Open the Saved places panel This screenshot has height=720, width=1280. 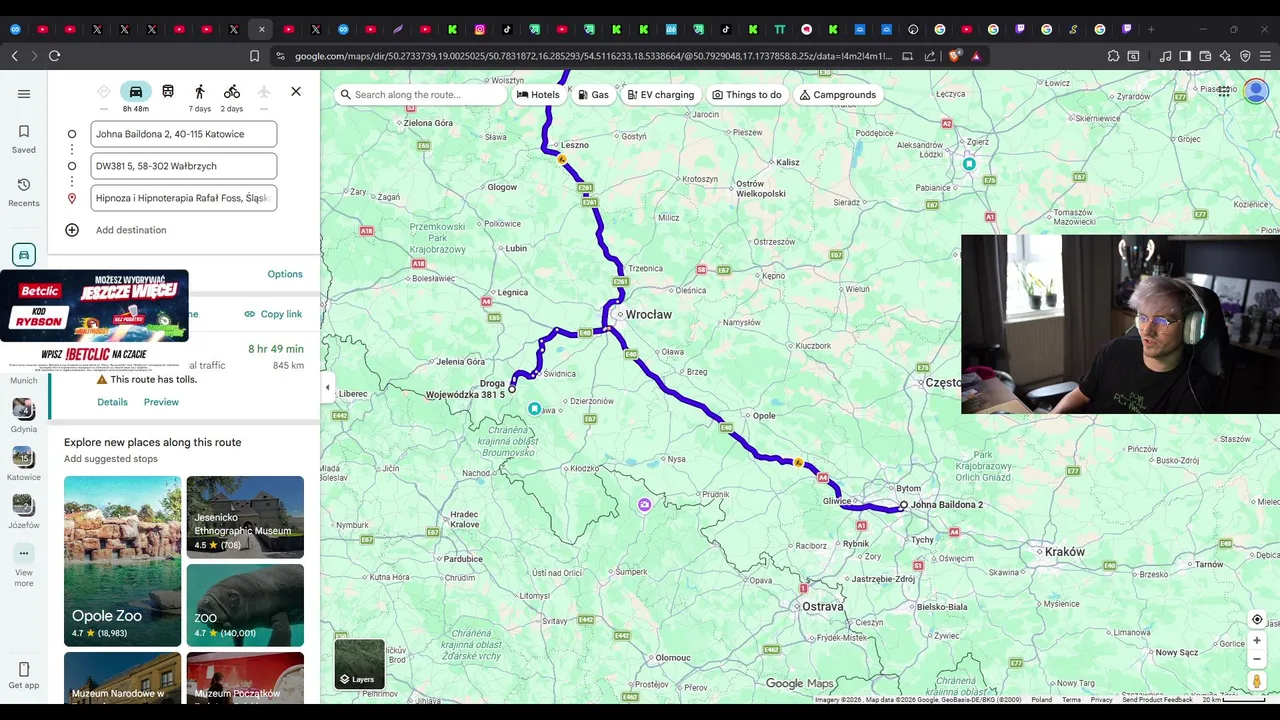click(x=24, y=139)
